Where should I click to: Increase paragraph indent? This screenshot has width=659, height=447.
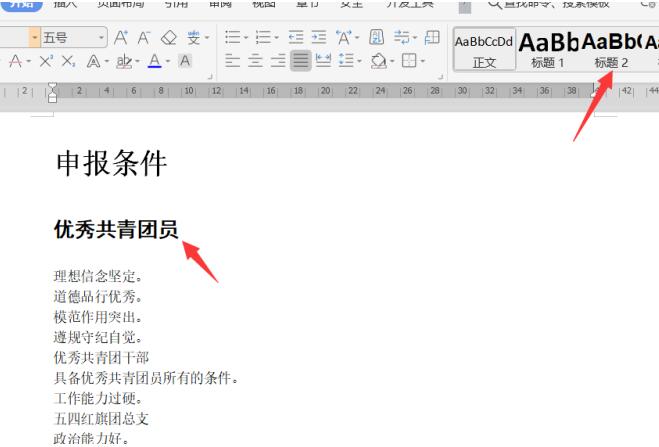tap(319, 37)
